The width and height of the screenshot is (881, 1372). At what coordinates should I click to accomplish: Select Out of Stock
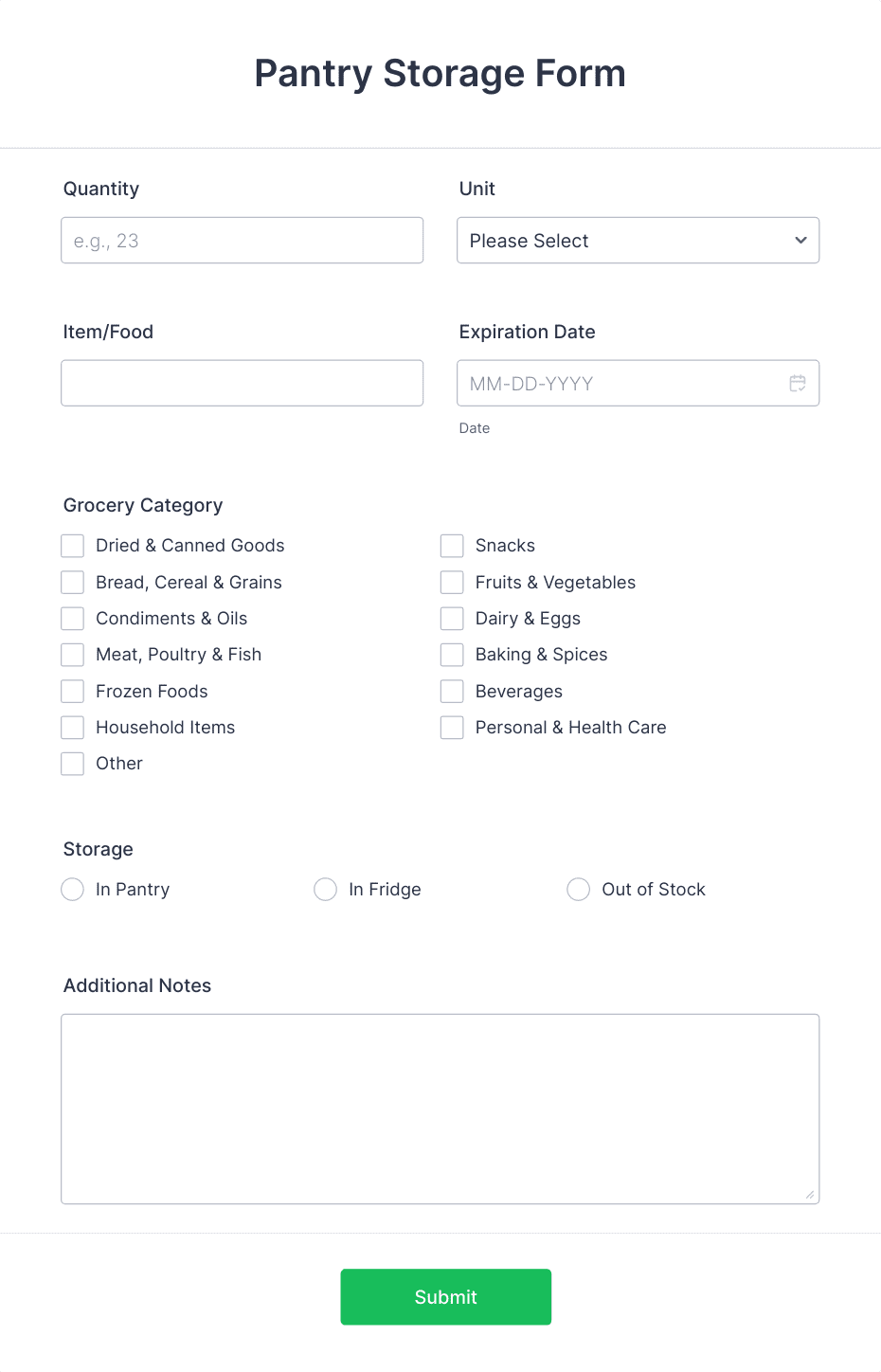tap(578, 889)
